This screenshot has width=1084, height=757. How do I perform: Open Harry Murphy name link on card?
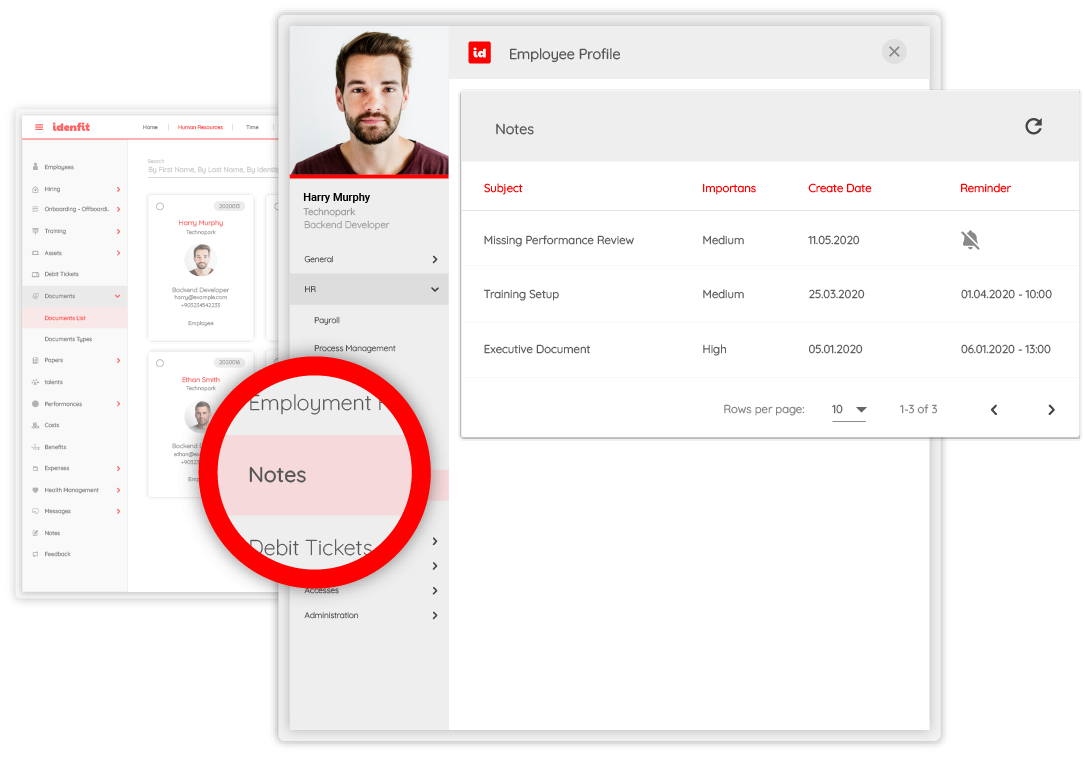tap(200, 223)
